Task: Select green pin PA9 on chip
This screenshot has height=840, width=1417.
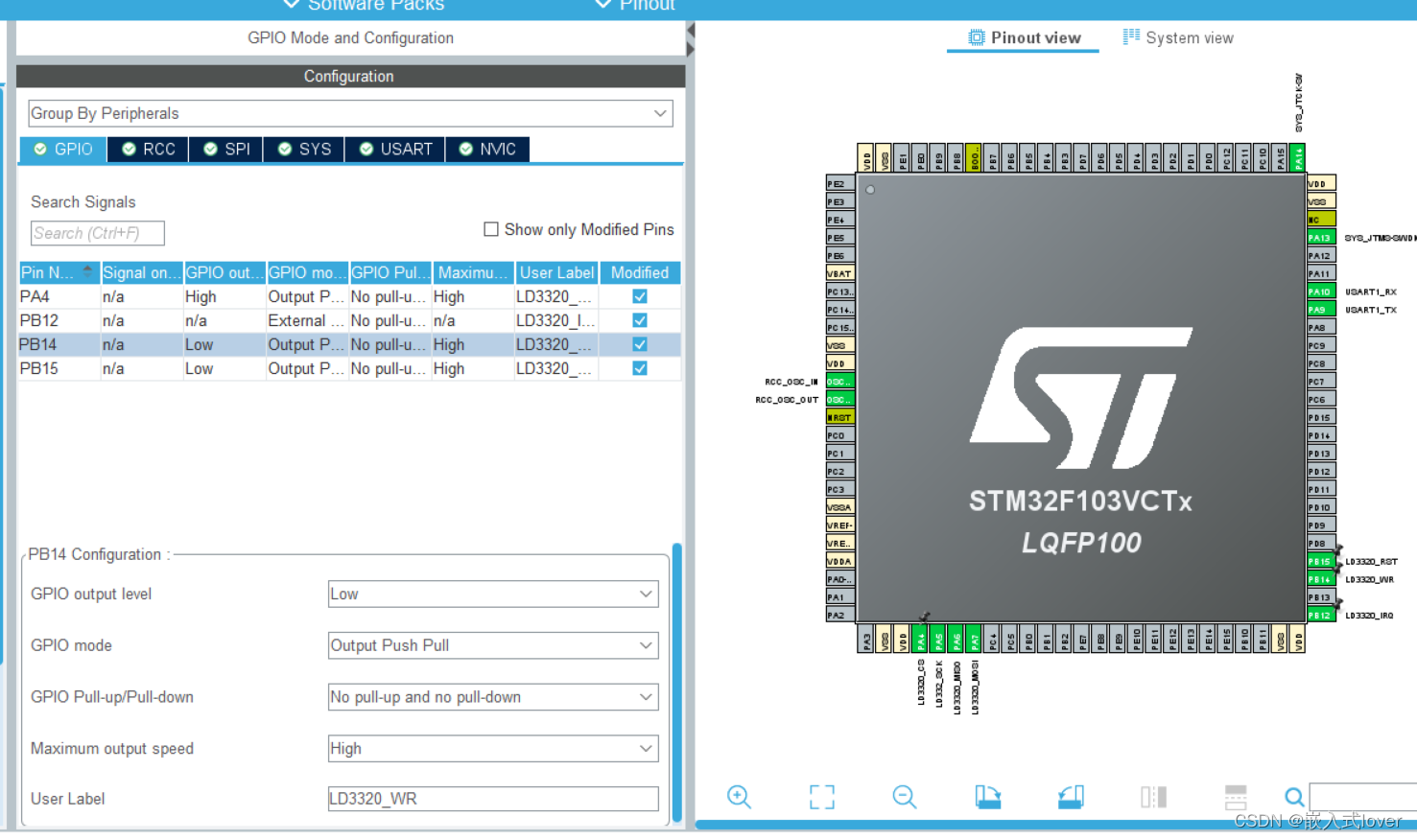Action: point(1321,310)
